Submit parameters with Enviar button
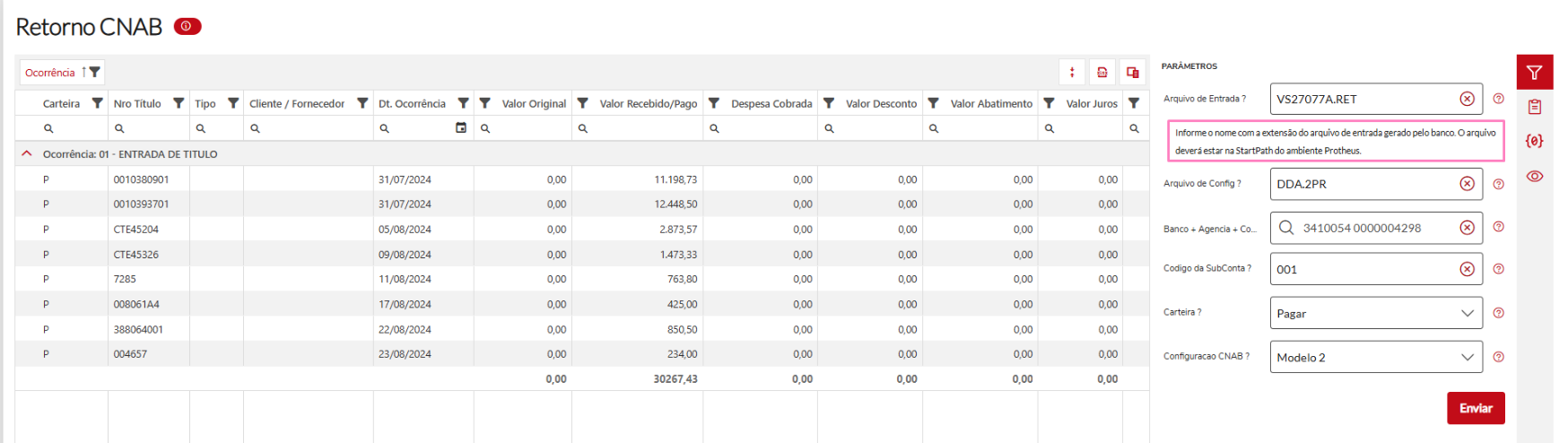1568x443 pixels. pyautogui.click(x=1476, y=408)
